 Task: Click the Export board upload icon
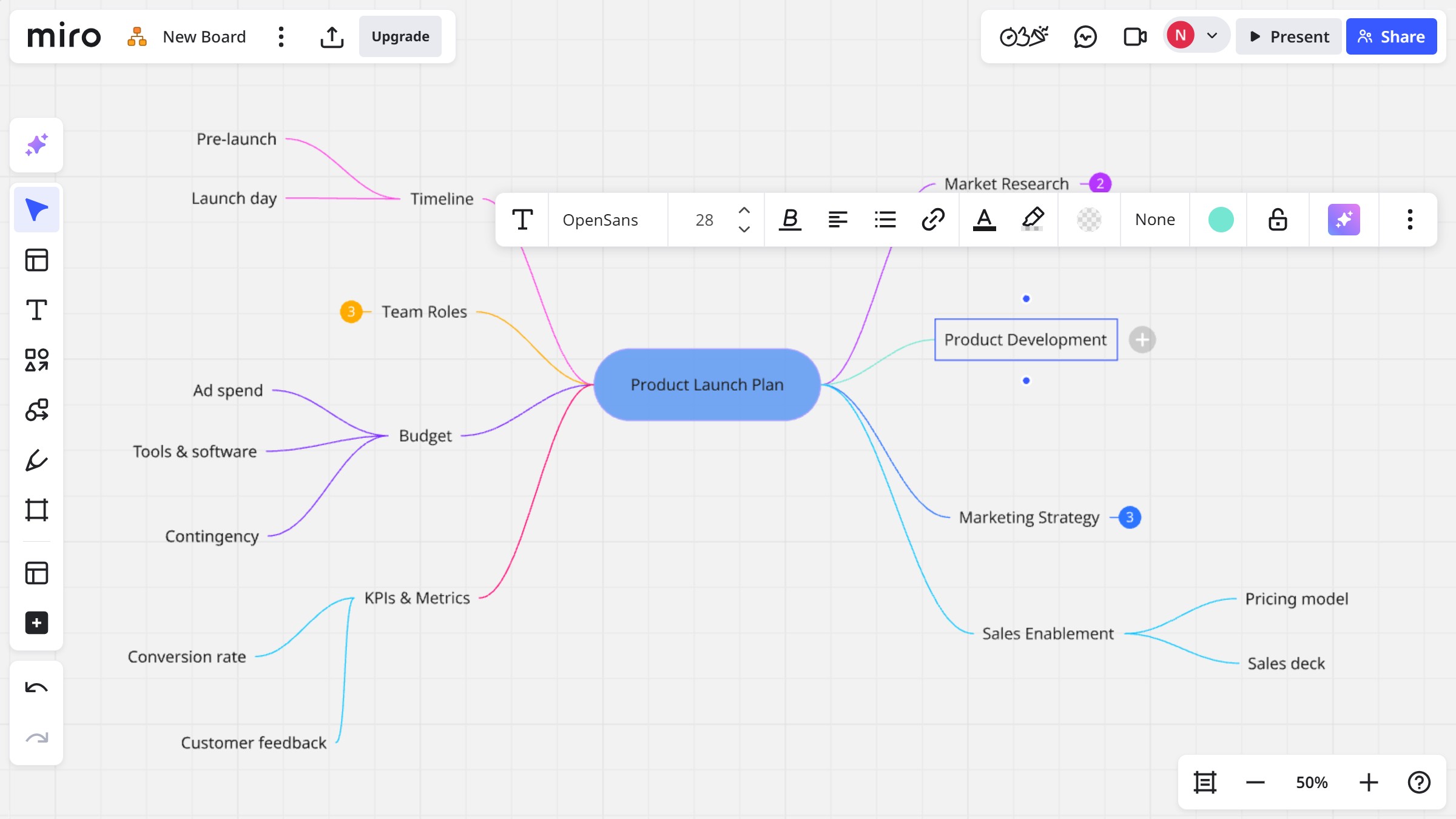[x=332, y=37]
